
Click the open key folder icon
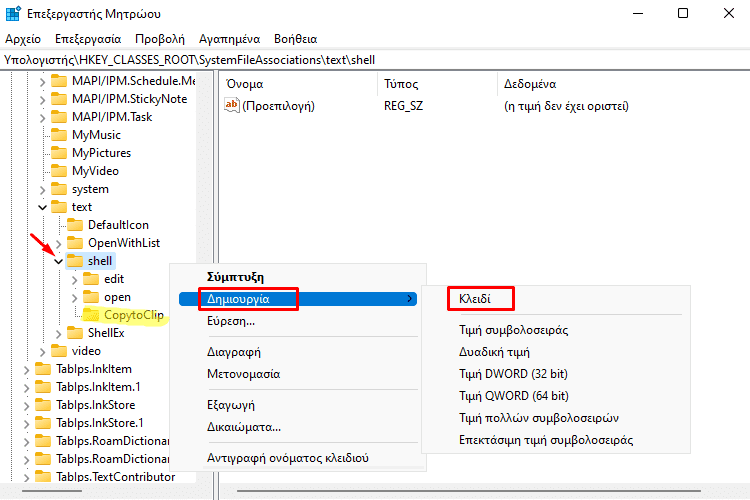coord(91,297)
